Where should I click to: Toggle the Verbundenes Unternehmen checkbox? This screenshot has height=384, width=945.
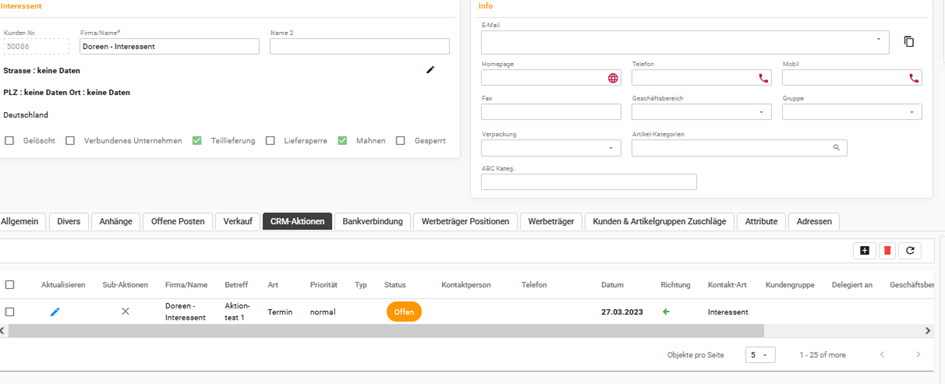71,140
